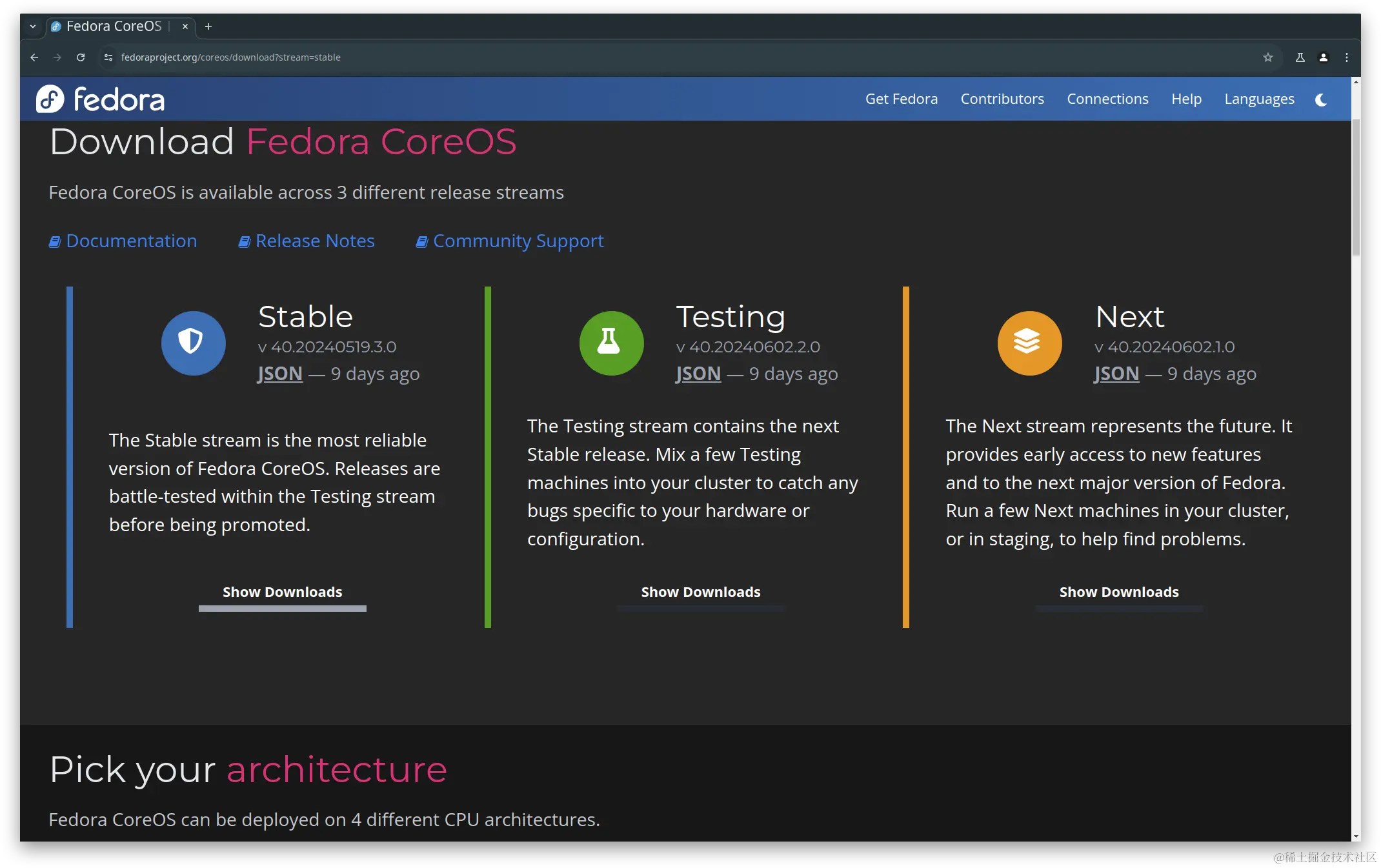Select the Testing version text v 40.20240602.2.0
This screenshot has height=868, width=1381.
[x=748, y=347]
